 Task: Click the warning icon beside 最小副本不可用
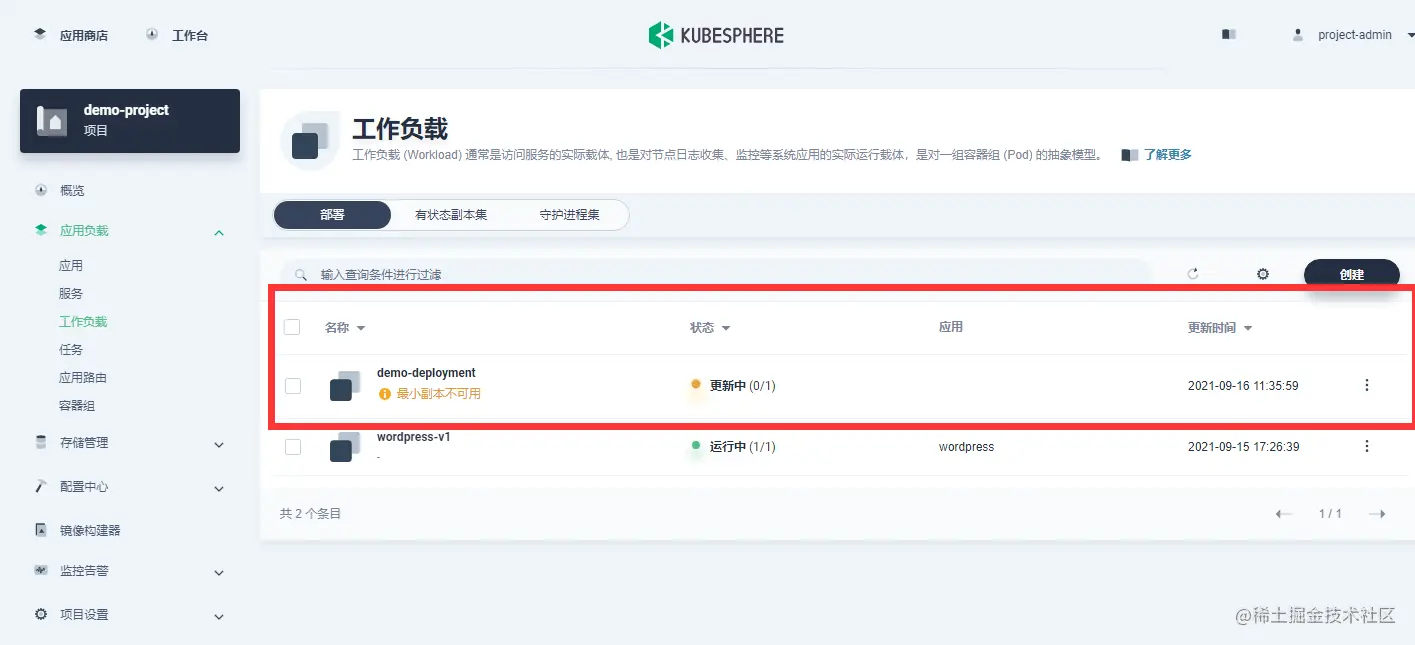(x=385, y=394)
